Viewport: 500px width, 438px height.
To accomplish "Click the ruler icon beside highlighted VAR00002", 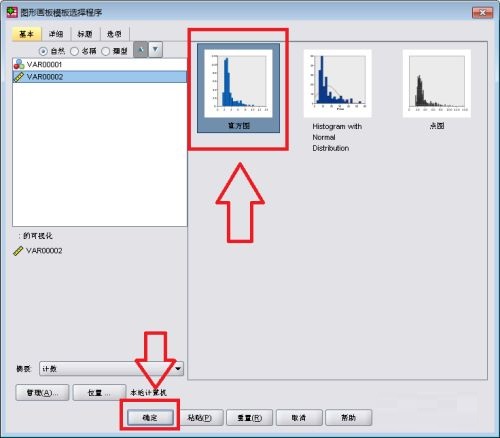I will (x=19, y=77).
